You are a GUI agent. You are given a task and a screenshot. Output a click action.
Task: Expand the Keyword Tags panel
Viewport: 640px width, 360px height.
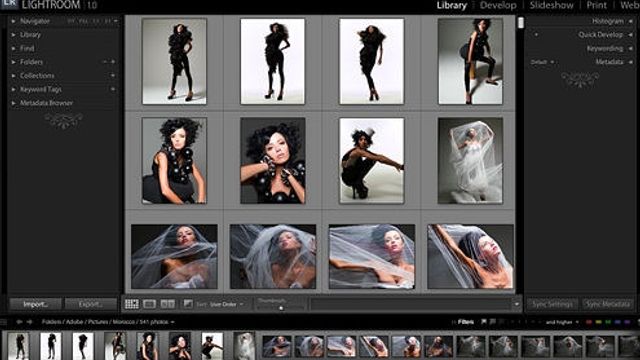(x=13, y=89)
